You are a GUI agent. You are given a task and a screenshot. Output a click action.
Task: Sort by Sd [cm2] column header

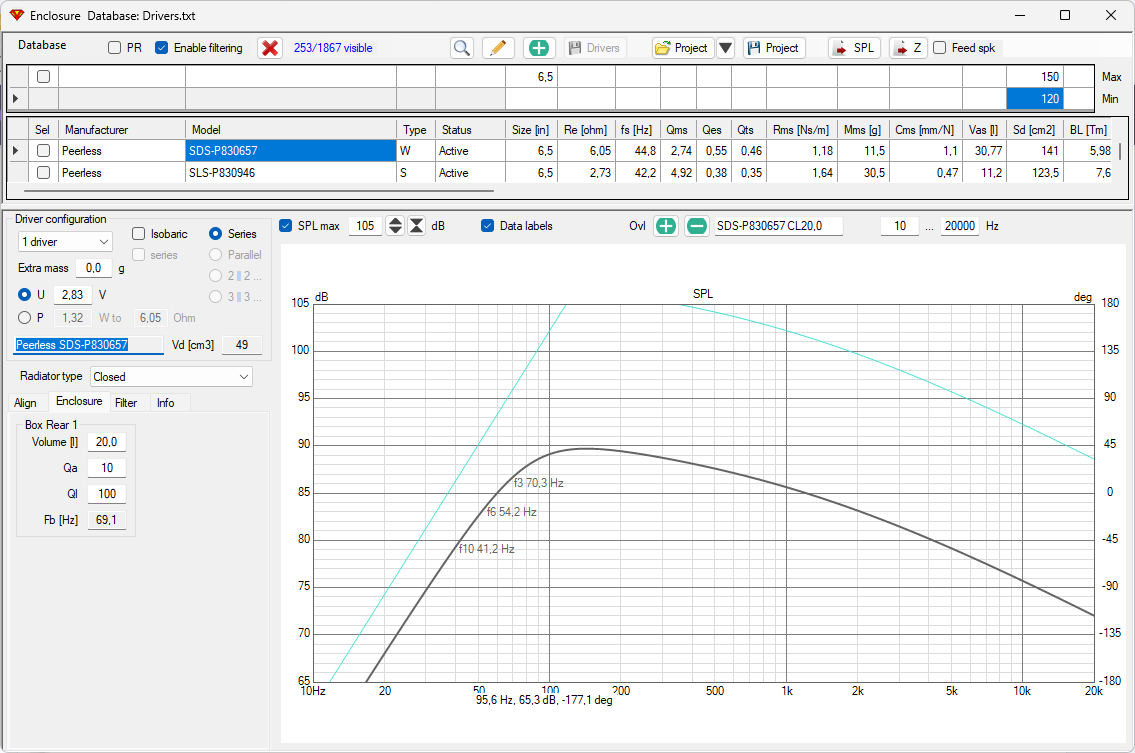[1034, 130]
